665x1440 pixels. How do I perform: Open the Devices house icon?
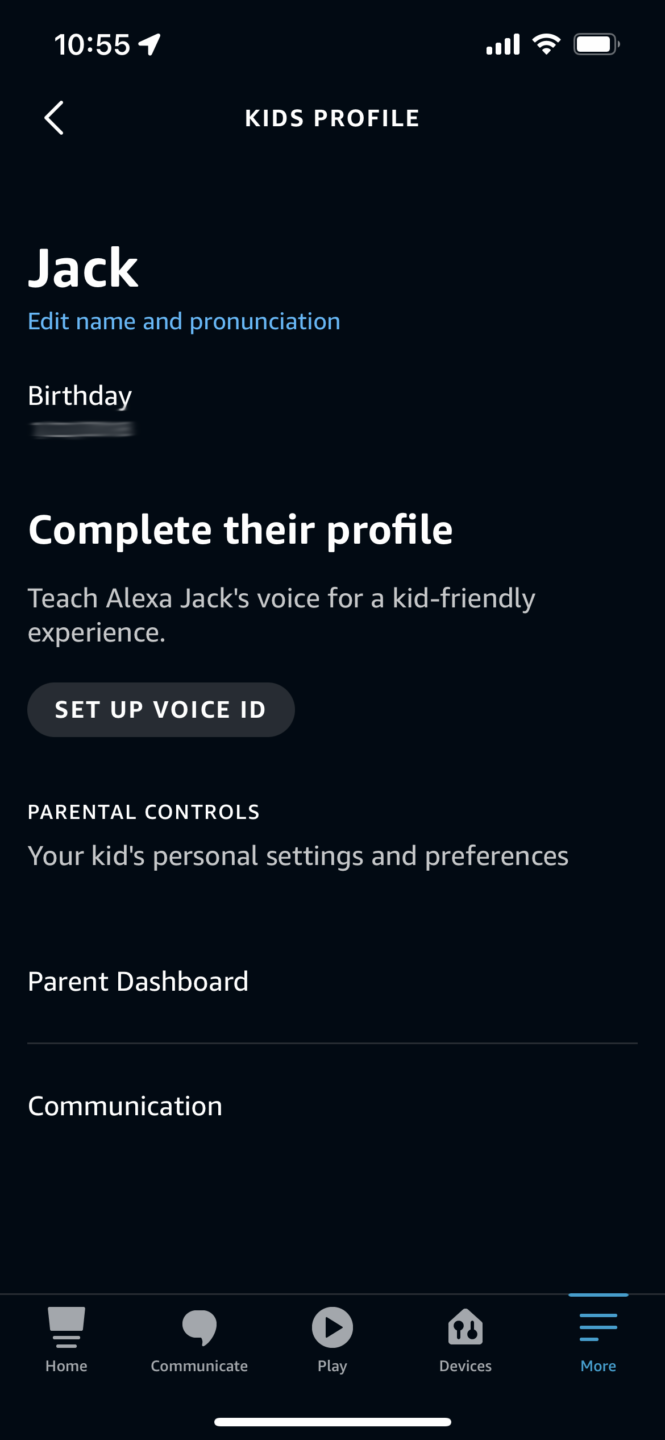pyautogui.click(x=465, y=1327)
